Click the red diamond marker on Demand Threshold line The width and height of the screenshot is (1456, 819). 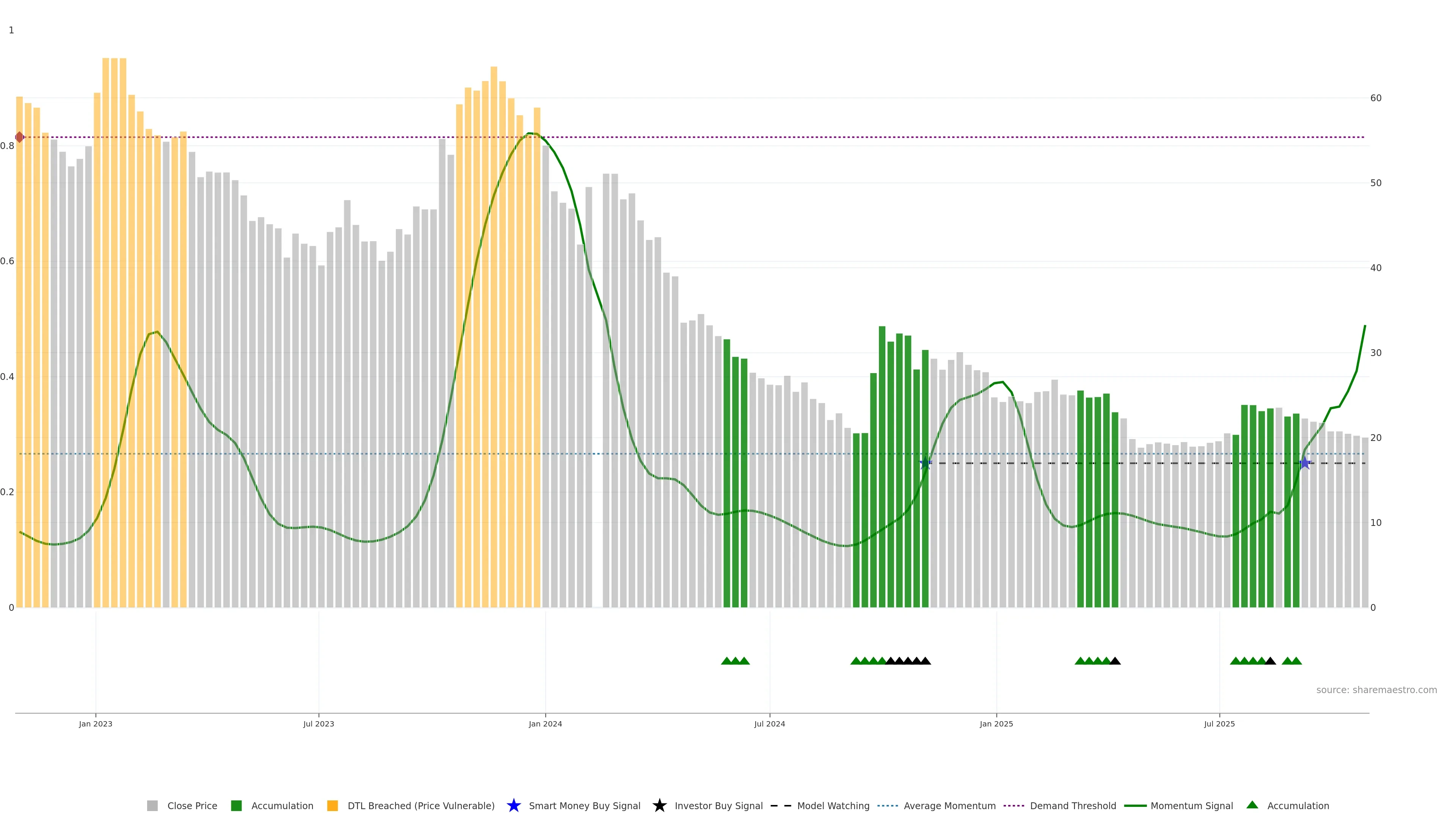pos(19,137)
